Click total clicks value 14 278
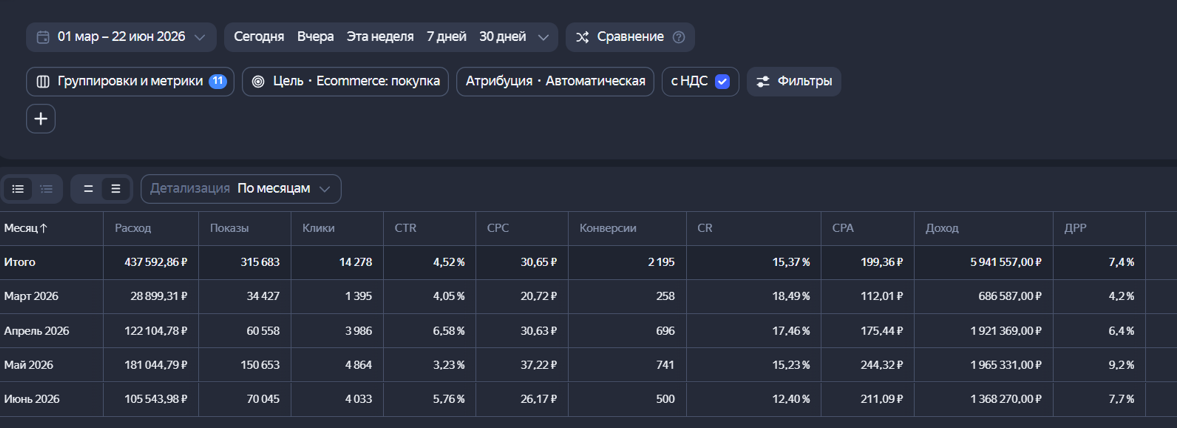Screen dimensions: 1177x428 point(354,262)
